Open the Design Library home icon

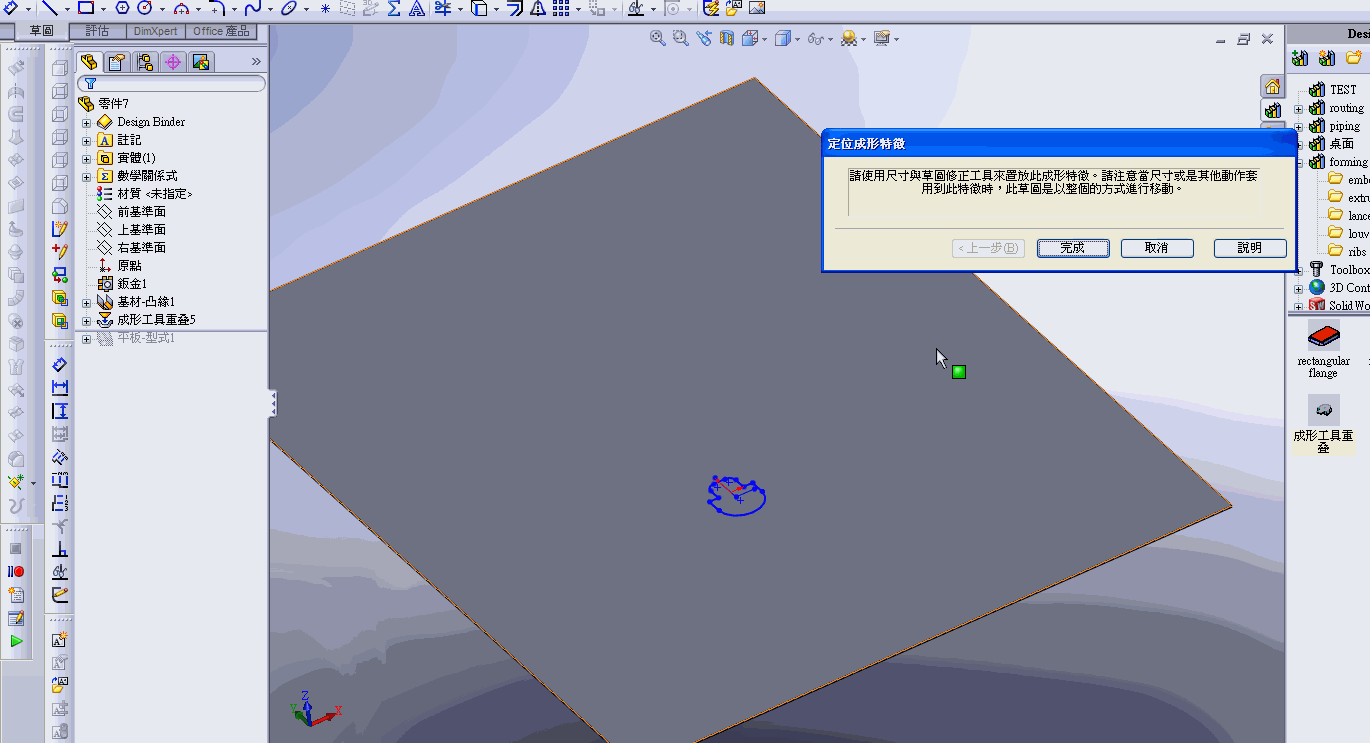click(1273, 86)
